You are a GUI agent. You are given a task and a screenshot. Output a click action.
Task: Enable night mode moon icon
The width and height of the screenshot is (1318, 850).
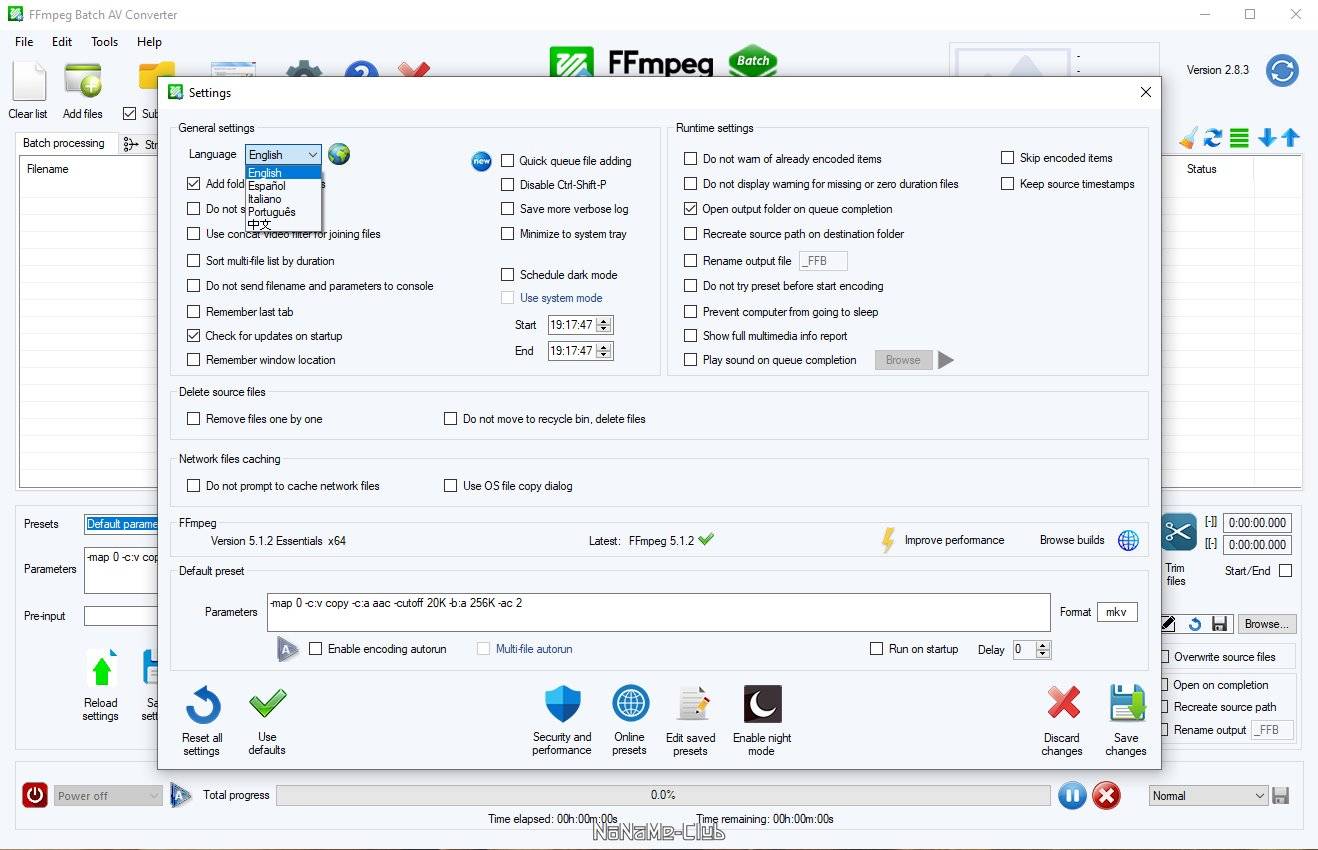[x=762, y=704]
